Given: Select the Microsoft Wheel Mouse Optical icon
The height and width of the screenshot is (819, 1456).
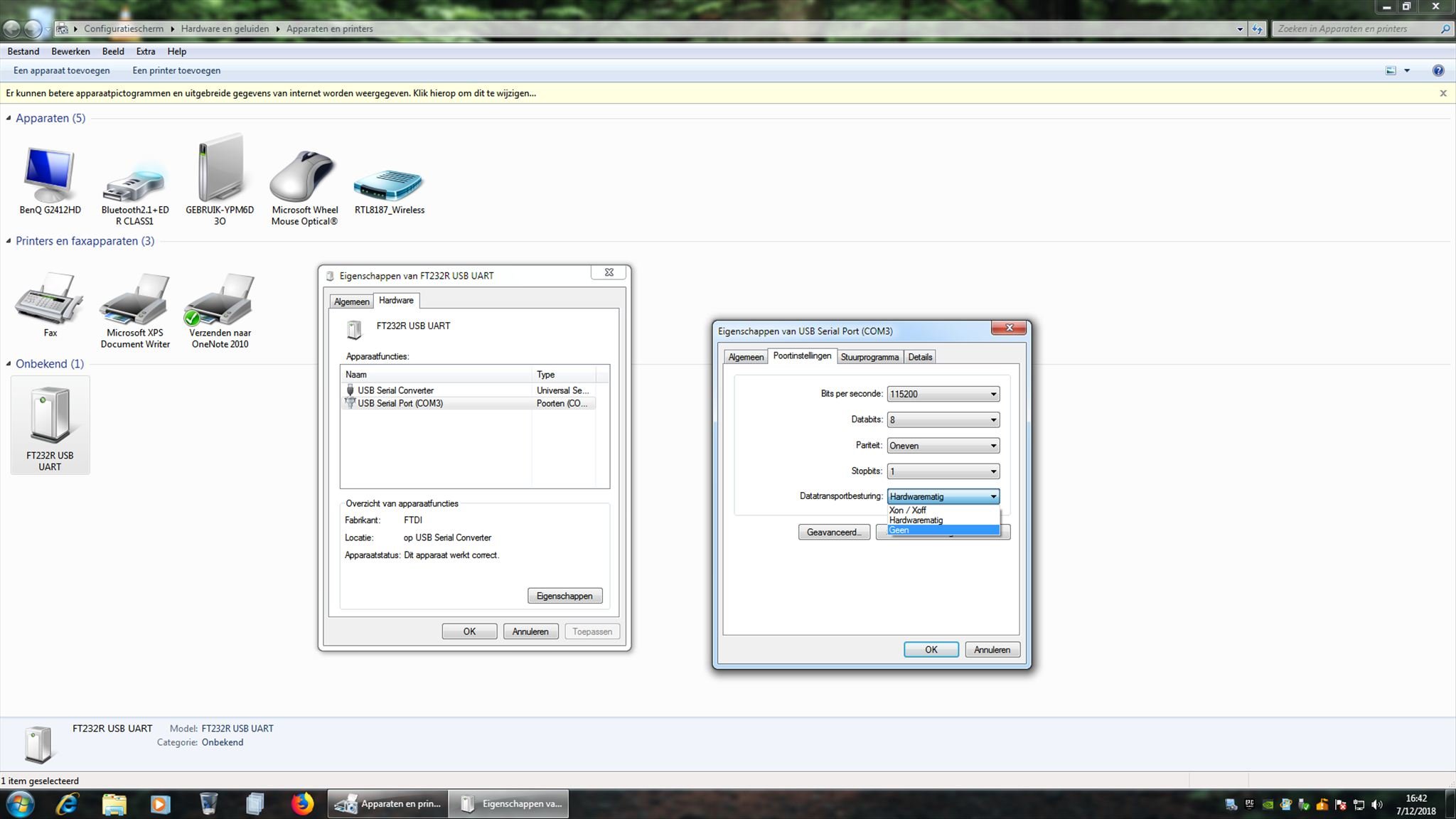Looking at the screenshot, I should (x=304, y=176).
